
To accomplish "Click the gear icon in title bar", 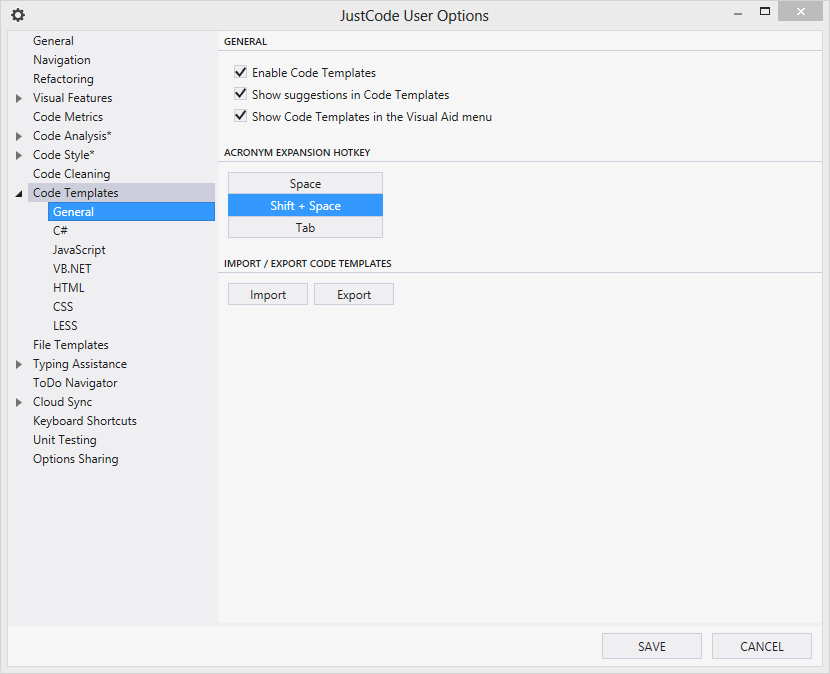I will point(18,15).
